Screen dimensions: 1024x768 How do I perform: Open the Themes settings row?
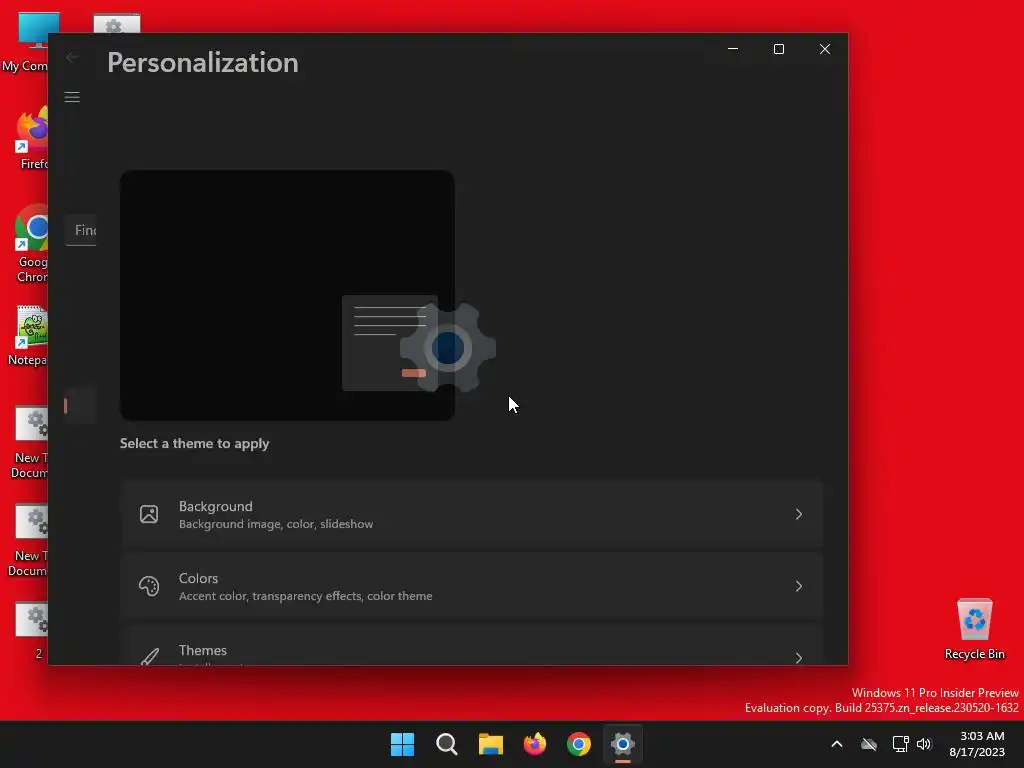point(471,645)
